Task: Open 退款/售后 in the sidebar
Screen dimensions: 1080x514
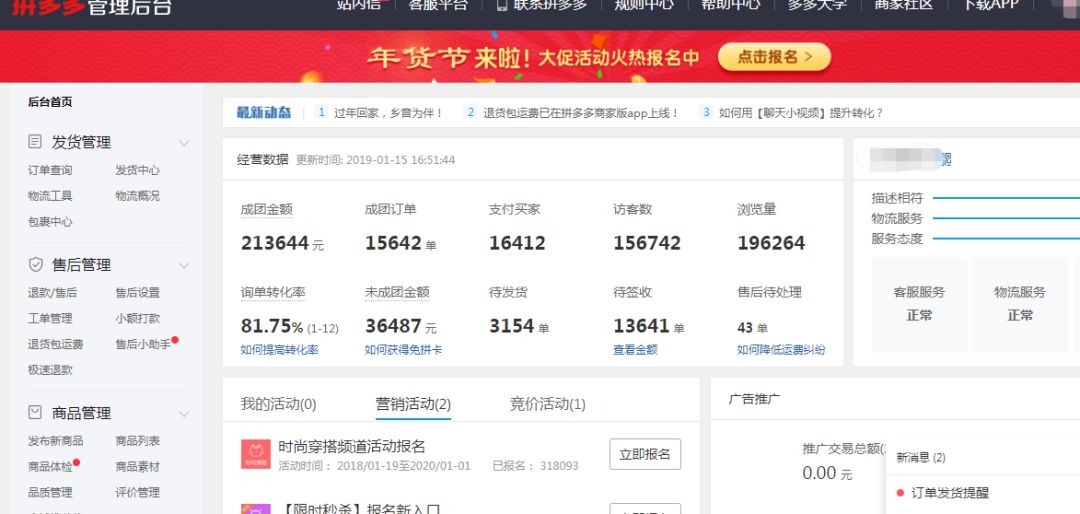Action: [52, 293]
